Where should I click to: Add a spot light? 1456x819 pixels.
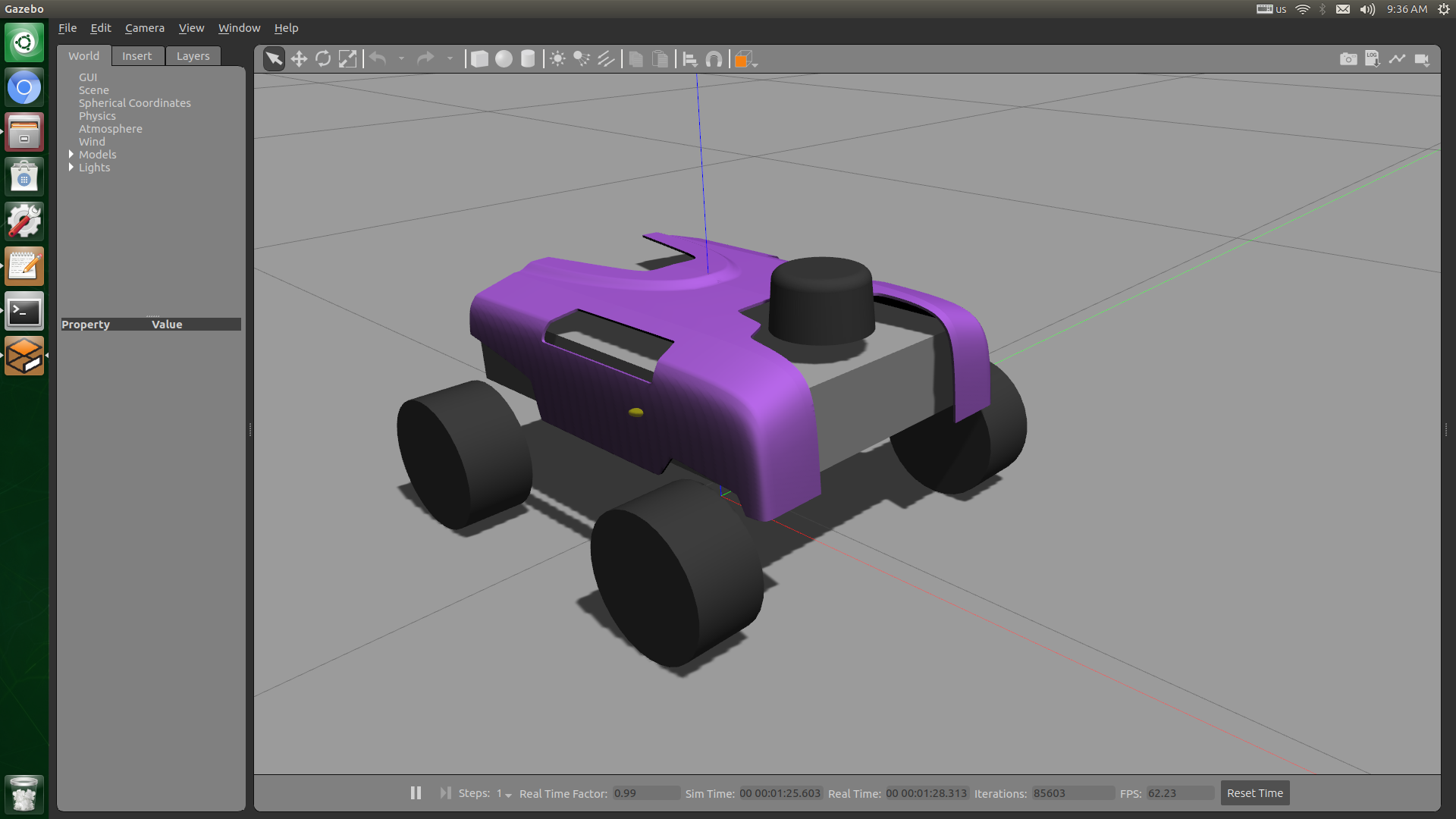tap(582, 59)
